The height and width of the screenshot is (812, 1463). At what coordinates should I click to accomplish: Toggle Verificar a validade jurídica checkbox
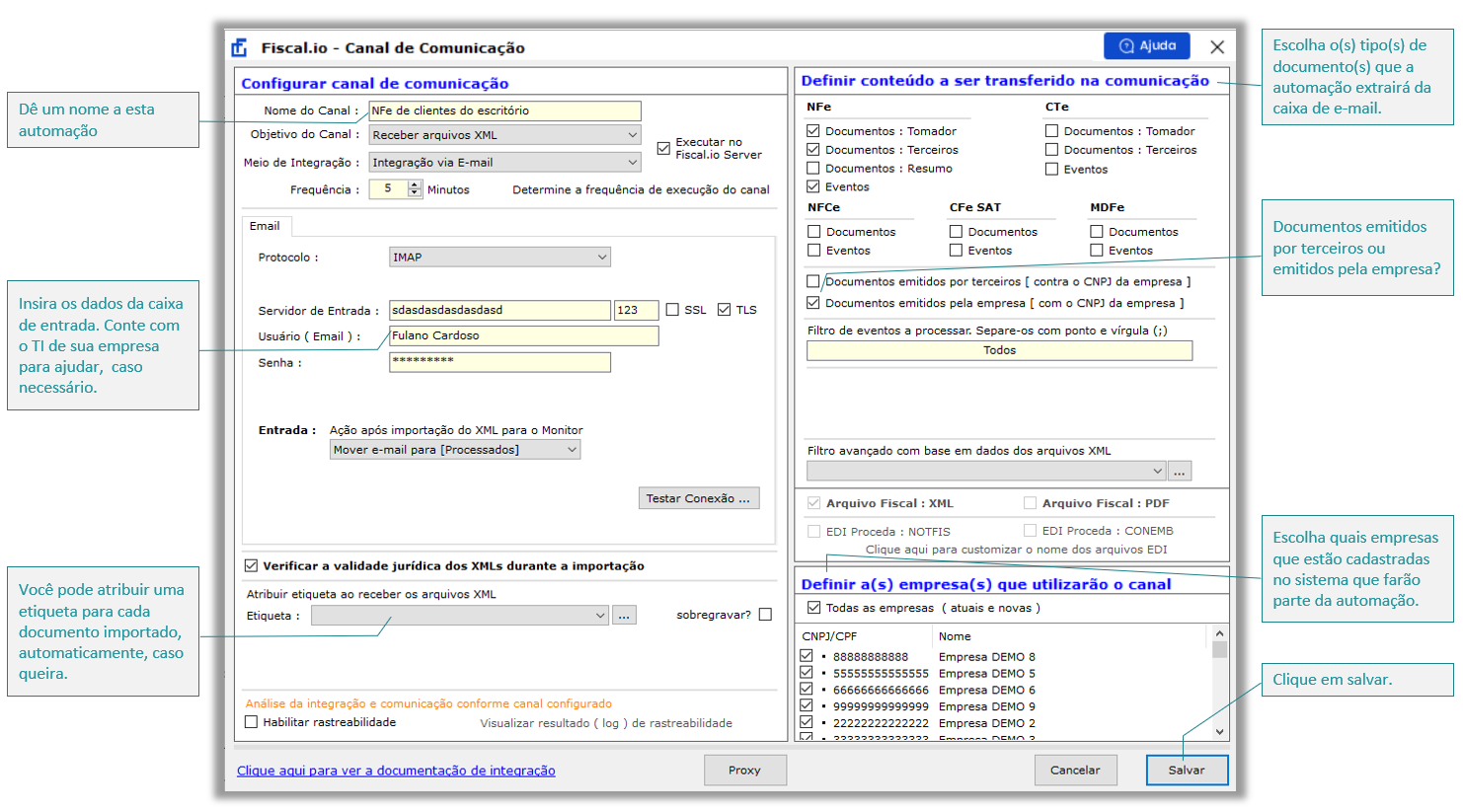(x=251, y=565)
